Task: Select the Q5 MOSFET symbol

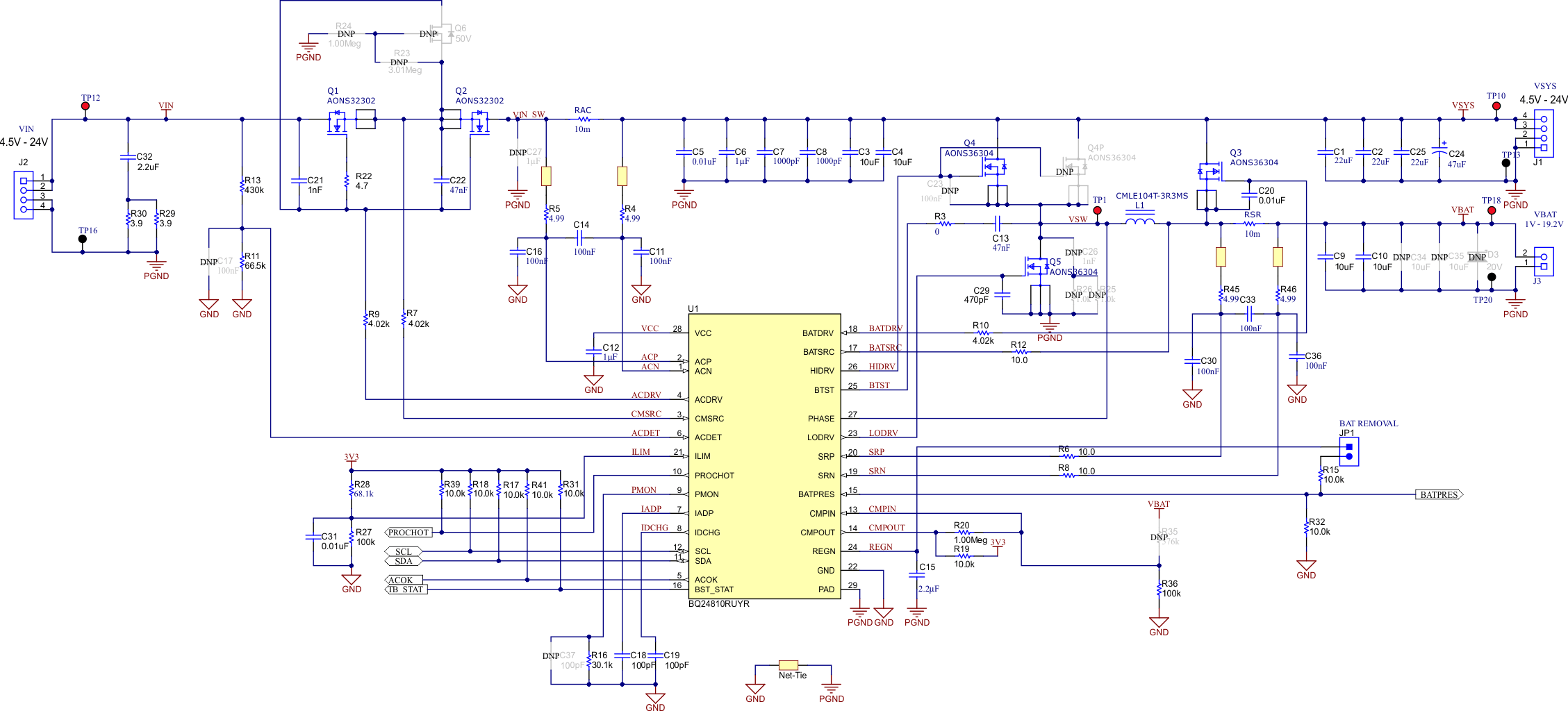Action: click(x=1038, y=266)
